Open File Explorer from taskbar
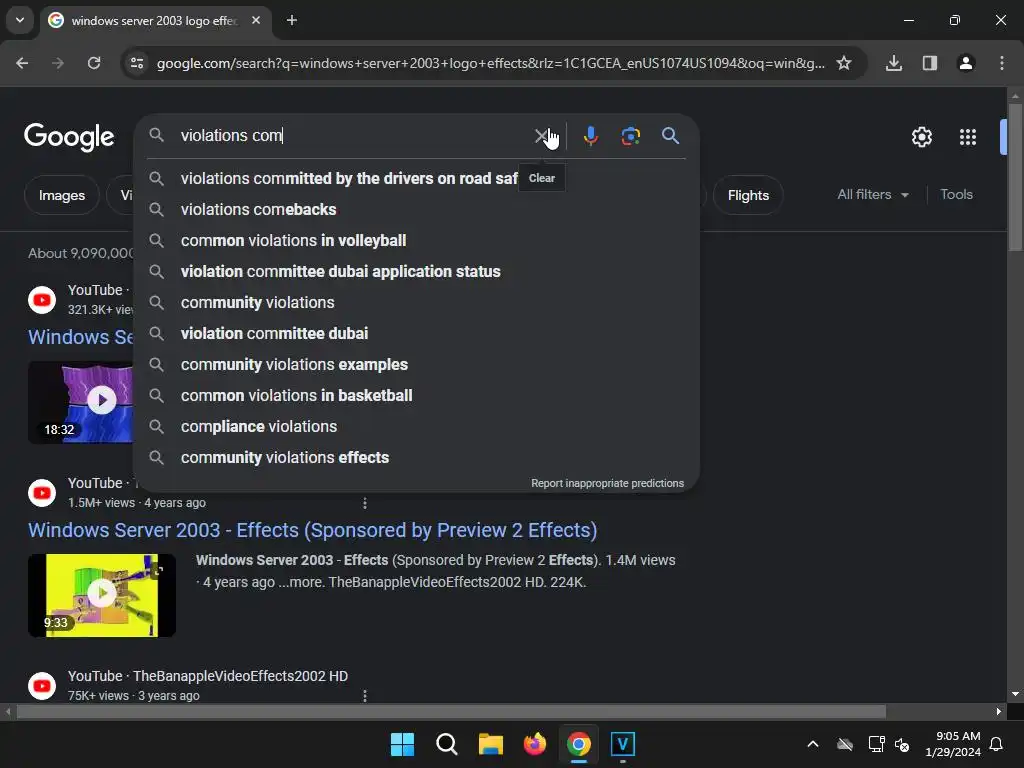This screenshot has height=768, width=1024. pyautogui.click(x=490, y=744)
